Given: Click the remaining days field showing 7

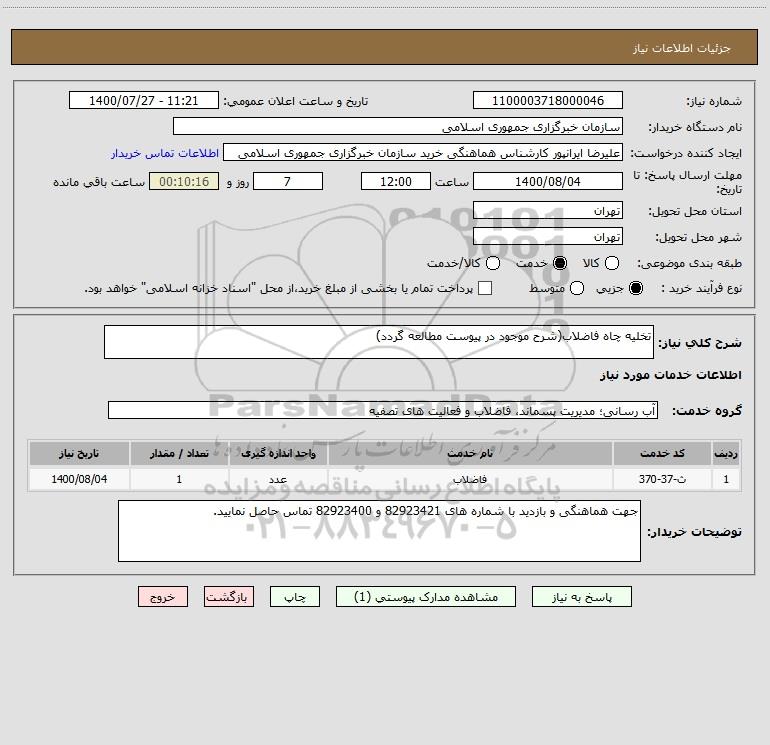Looking at the screenshot, I should [x=288, y=181].
